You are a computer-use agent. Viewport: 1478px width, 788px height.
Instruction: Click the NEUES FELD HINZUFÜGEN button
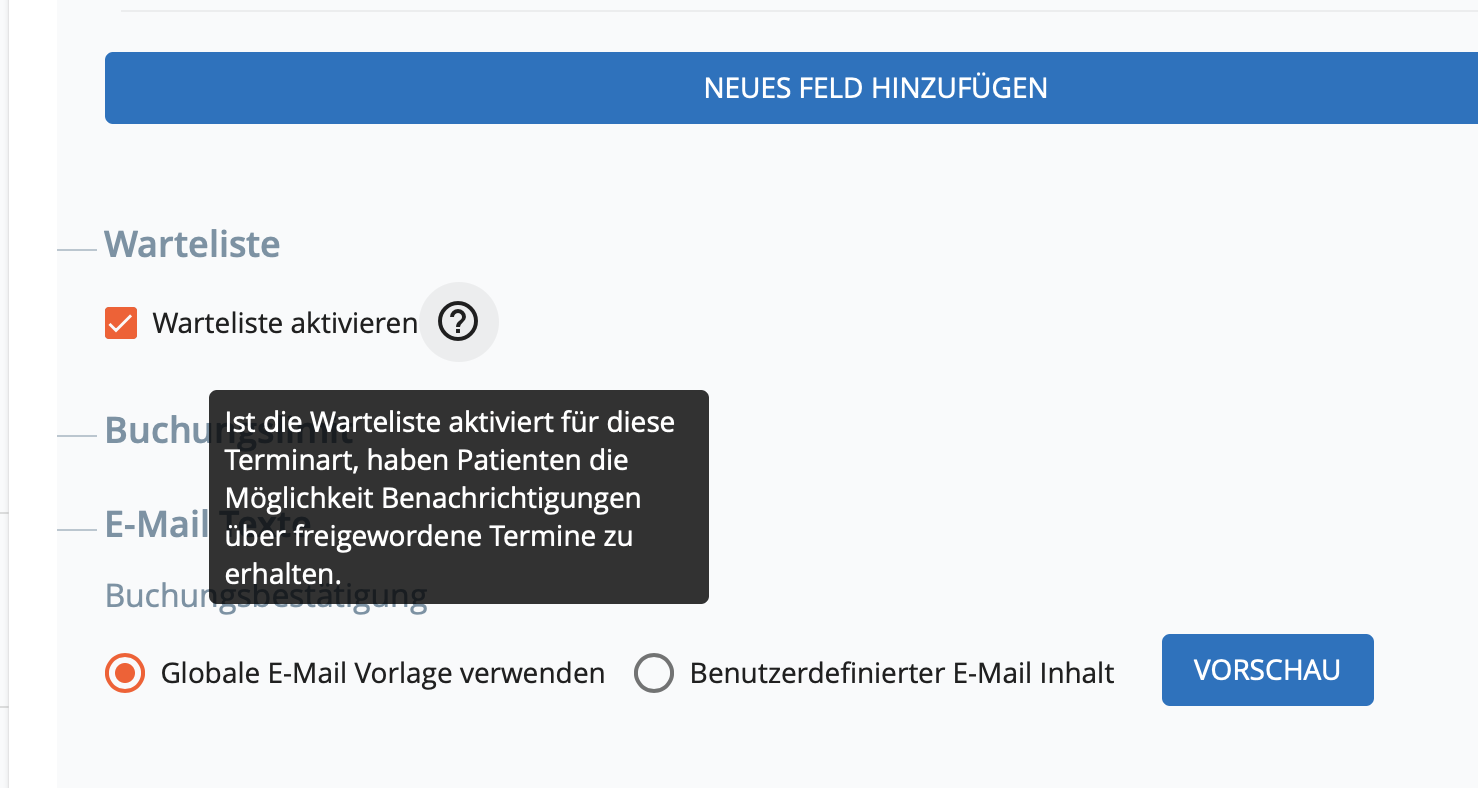(x=791, y=88)
